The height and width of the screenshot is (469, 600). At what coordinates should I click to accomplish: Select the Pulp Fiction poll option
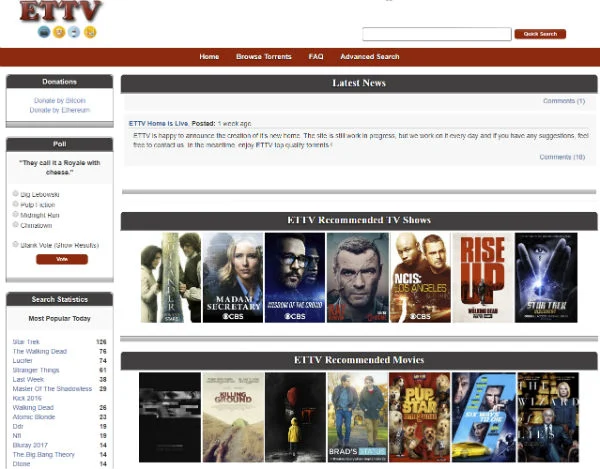(x=16, y=204)
